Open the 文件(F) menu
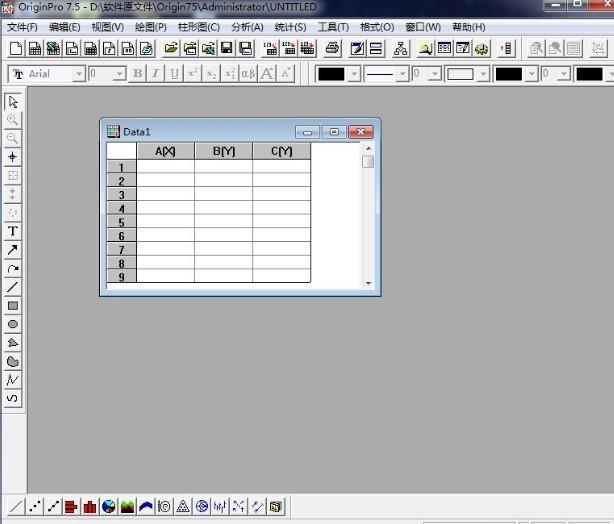 (x=22, y=27)
